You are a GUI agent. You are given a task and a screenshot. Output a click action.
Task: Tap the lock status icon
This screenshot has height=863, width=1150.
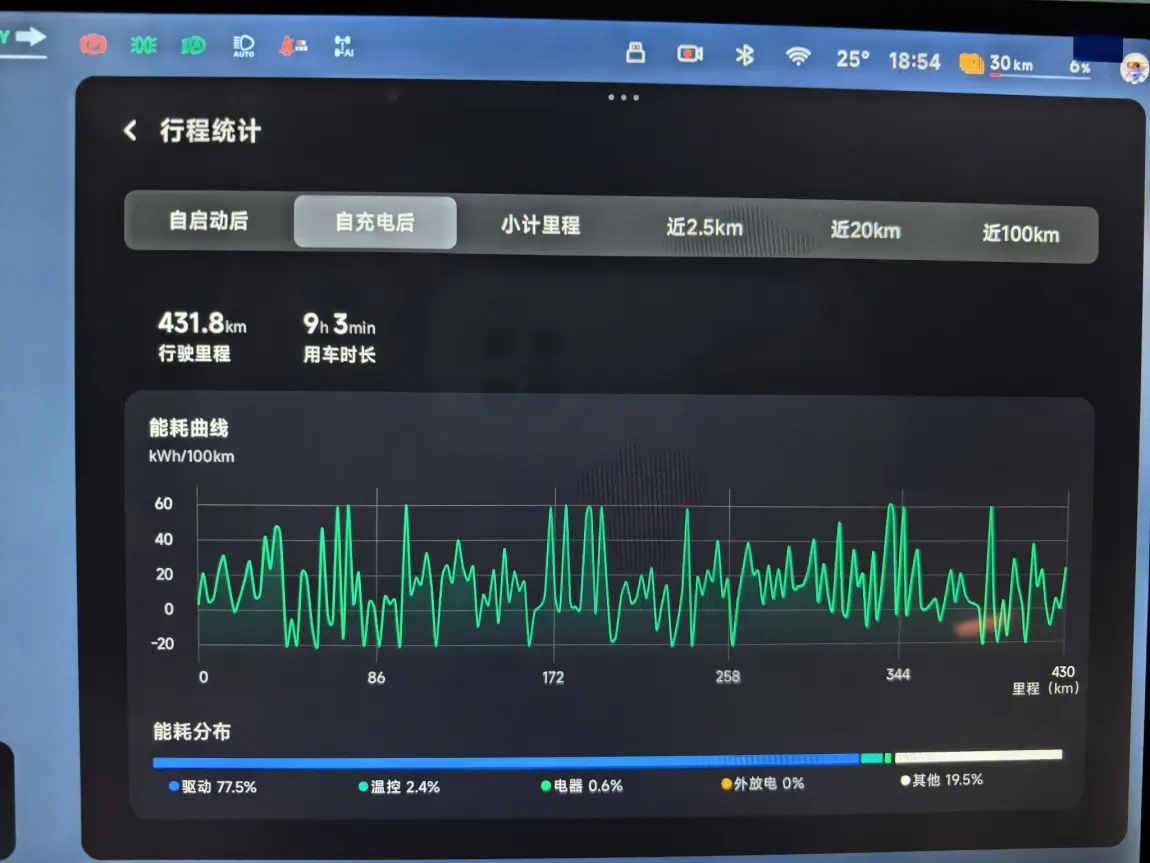[635, 53]
